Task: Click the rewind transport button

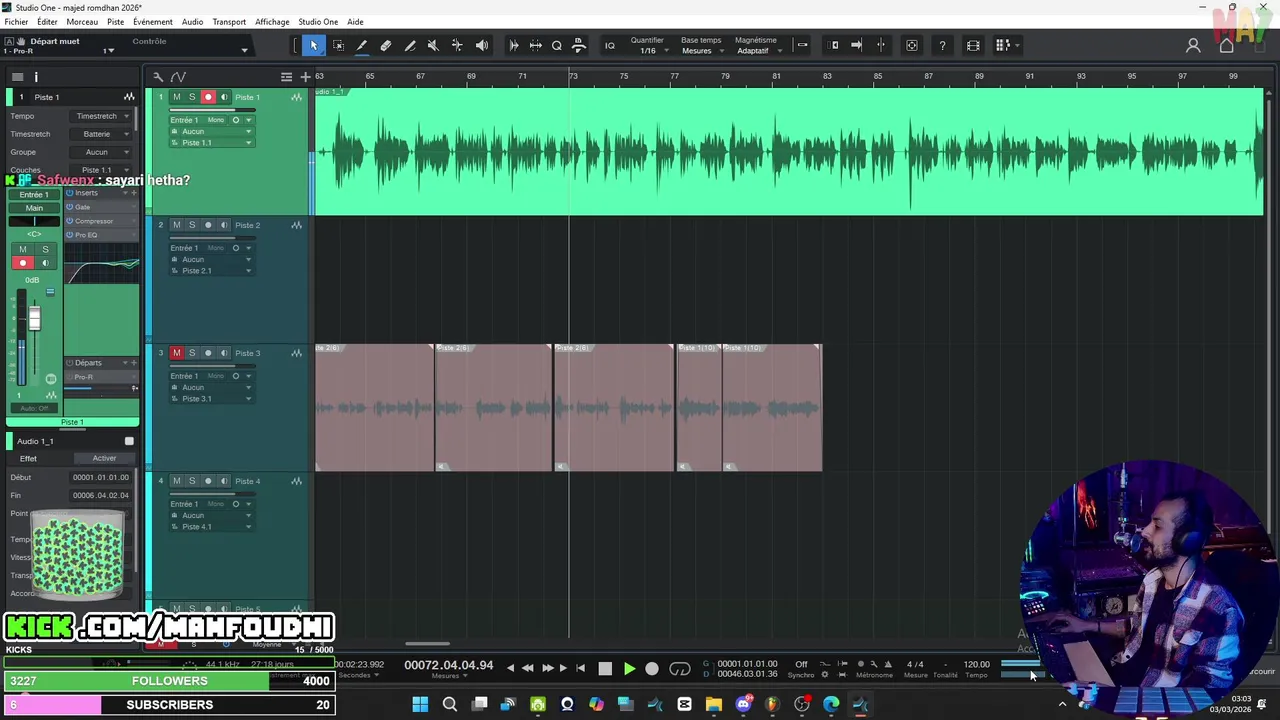Action: tap(528, 668)
